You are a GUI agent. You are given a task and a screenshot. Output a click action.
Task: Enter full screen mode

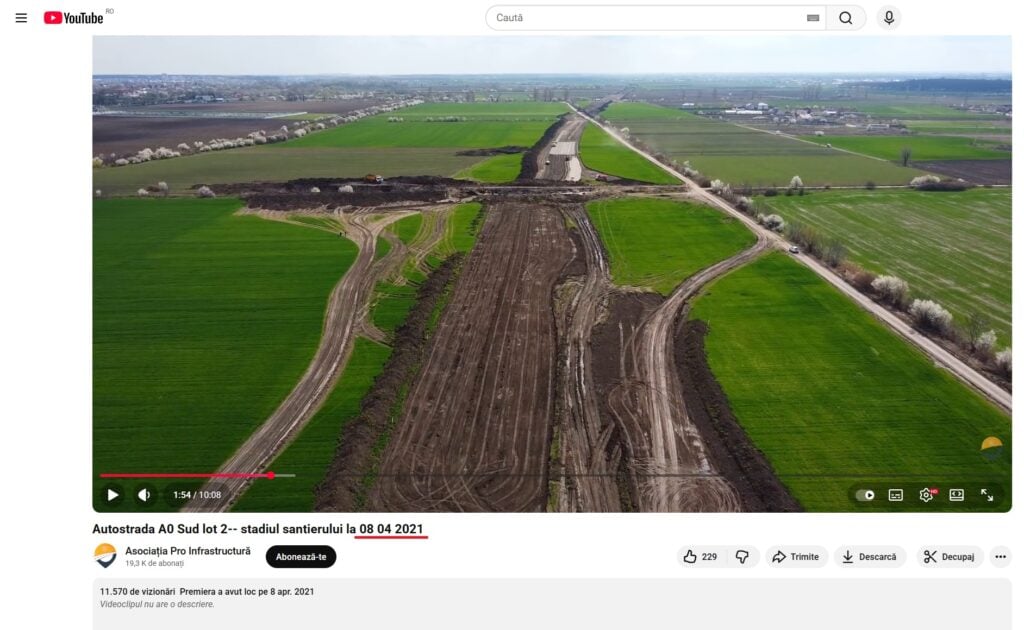(x=987, y=495)
